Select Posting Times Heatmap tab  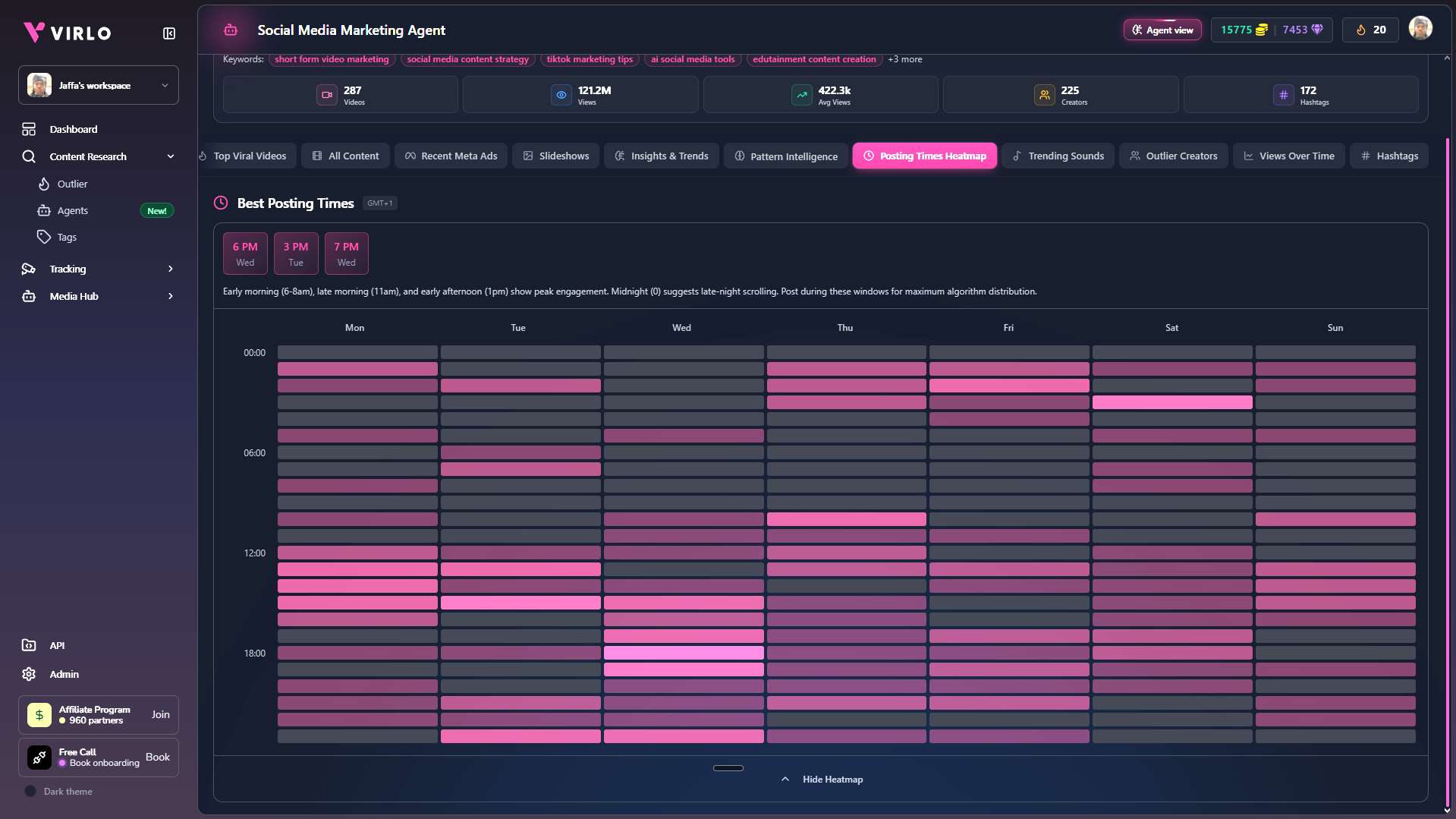pos(924,156)
